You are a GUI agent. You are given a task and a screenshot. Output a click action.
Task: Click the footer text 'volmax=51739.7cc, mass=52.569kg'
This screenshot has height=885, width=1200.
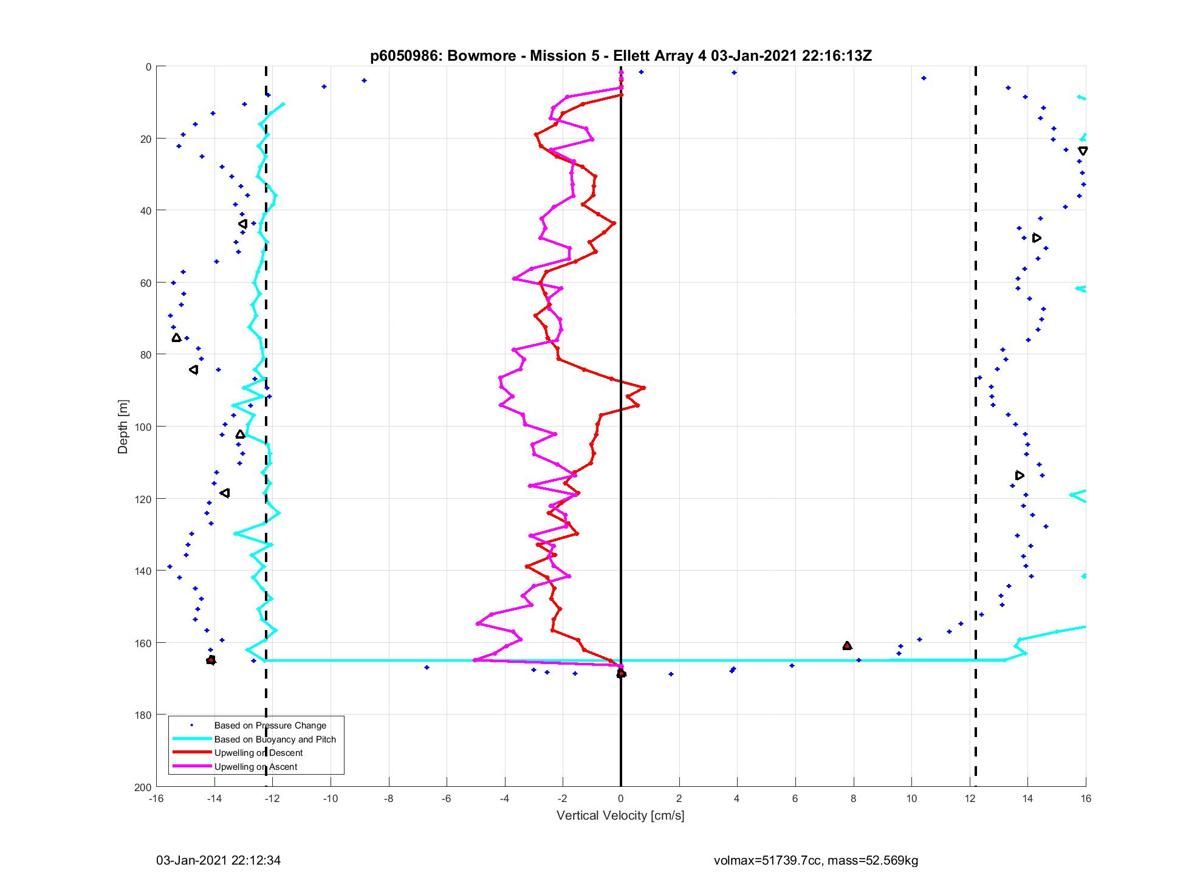point(815,860)
